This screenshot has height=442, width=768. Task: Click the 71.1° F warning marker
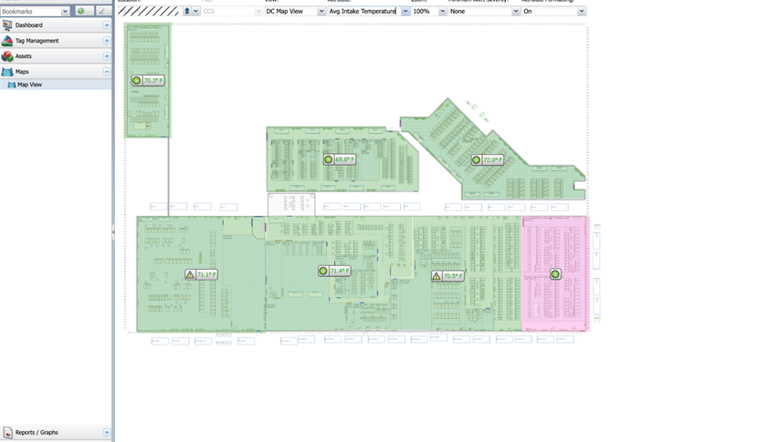(x=201, y=274)
